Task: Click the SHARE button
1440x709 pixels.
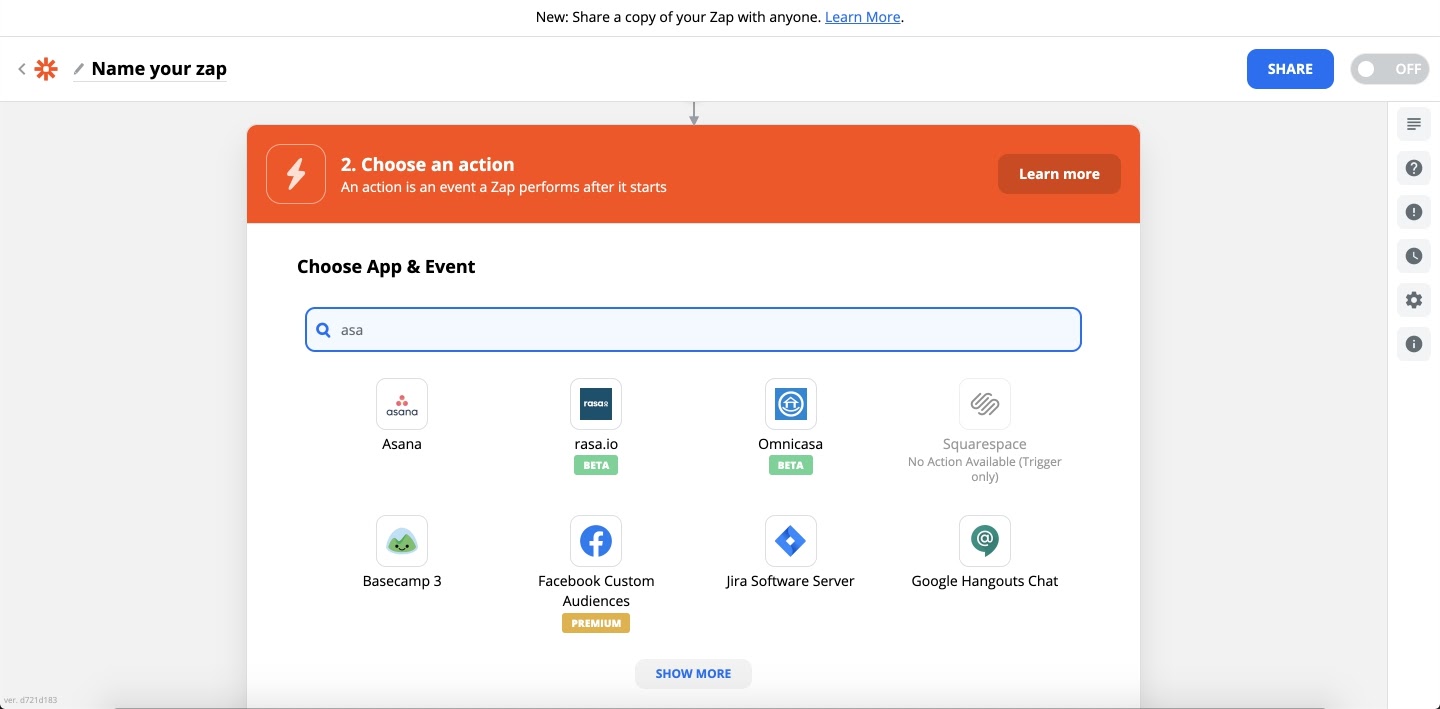Action: (1290, 69)
